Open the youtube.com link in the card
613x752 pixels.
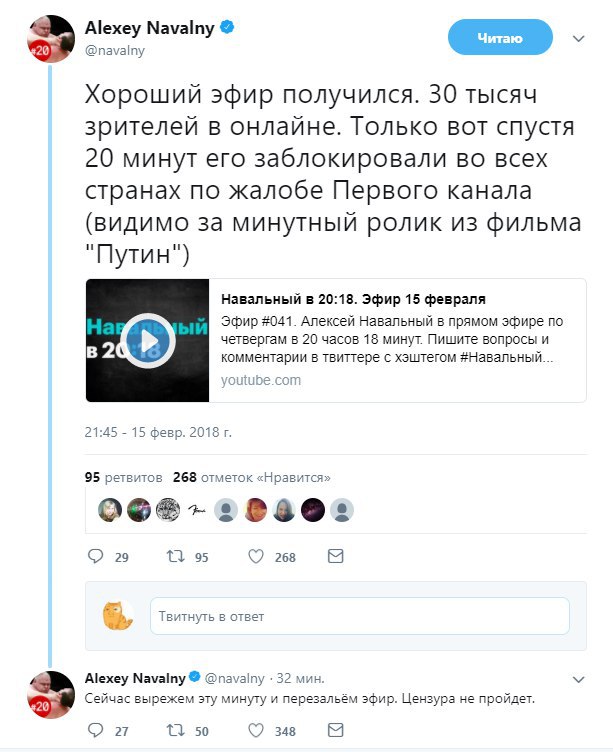coord(261,380)
